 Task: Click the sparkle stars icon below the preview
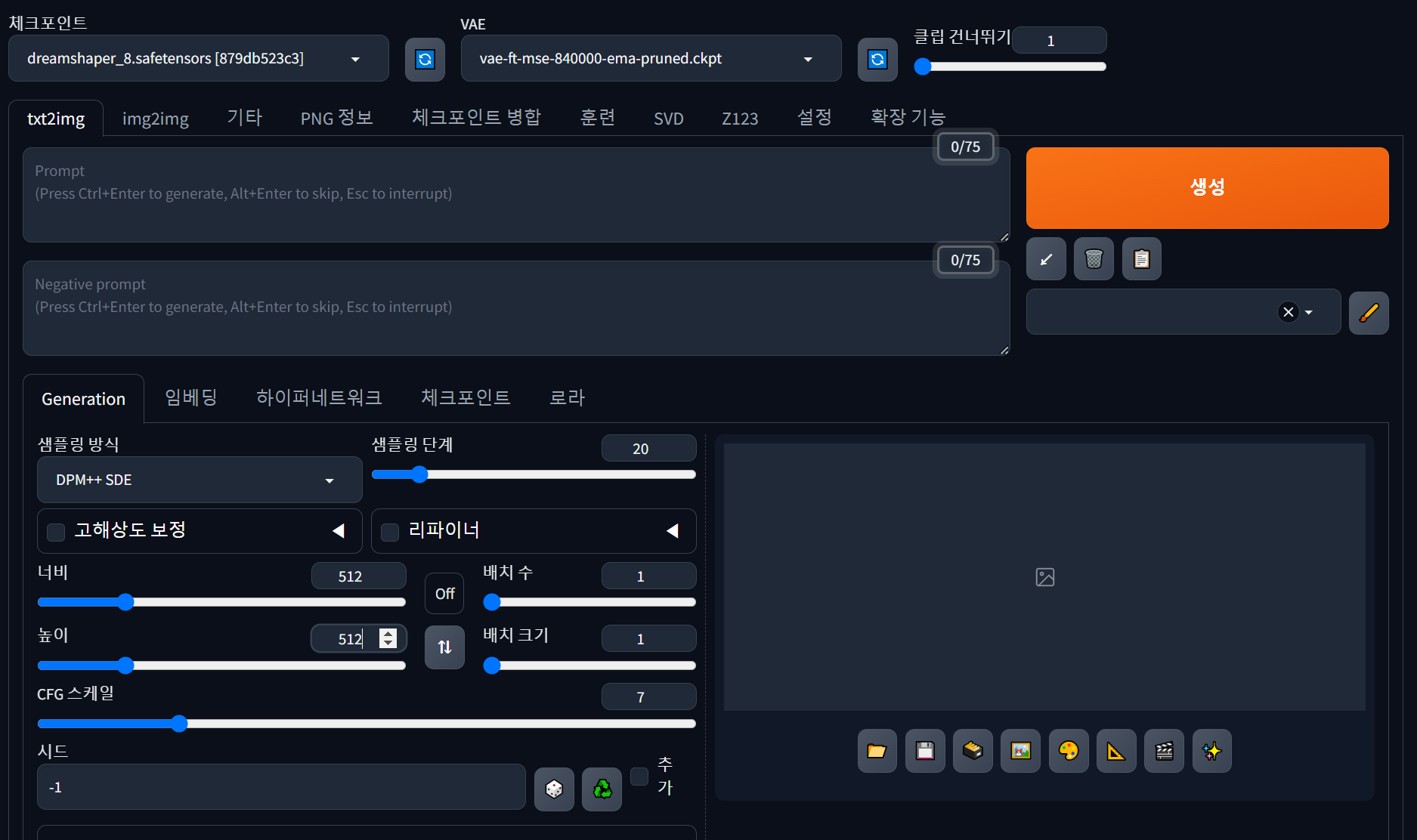[1211, 751]
